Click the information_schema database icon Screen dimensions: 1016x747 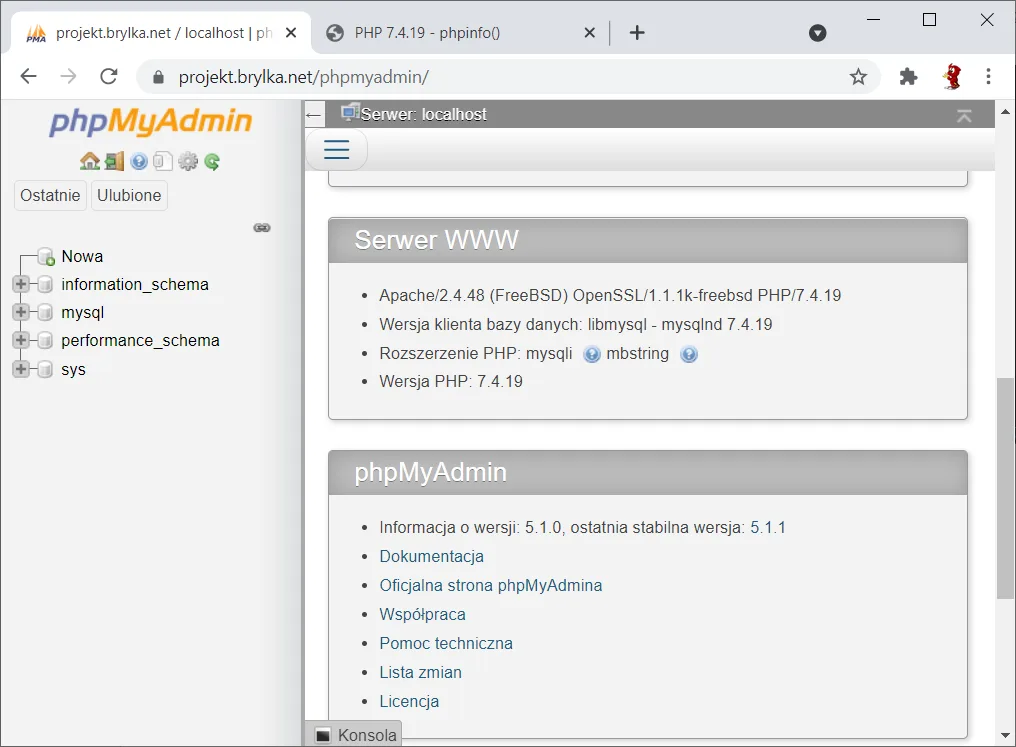tap(45, 284)
